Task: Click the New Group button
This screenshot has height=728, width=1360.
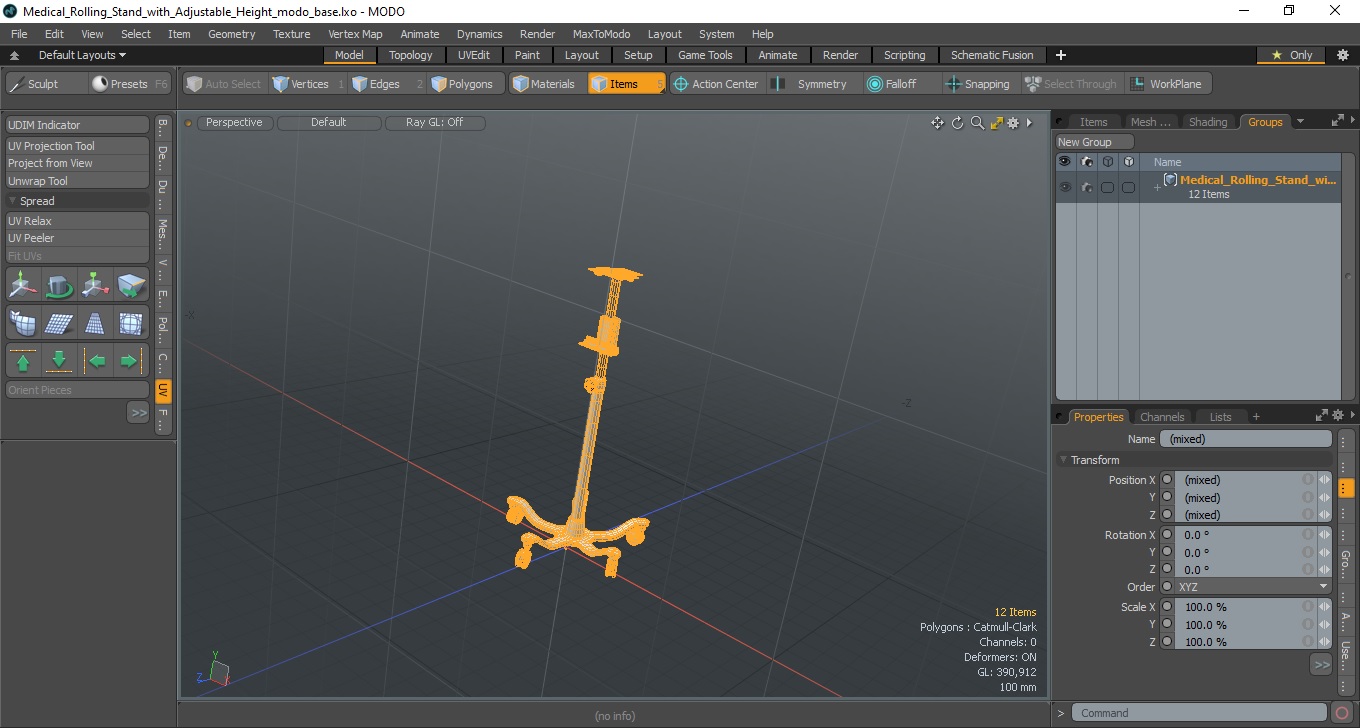Action: point(1095,142)
